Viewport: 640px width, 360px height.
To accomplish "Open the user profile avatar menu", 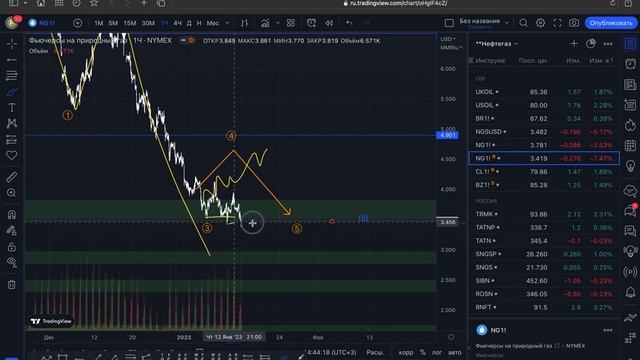I will (12, 23).
